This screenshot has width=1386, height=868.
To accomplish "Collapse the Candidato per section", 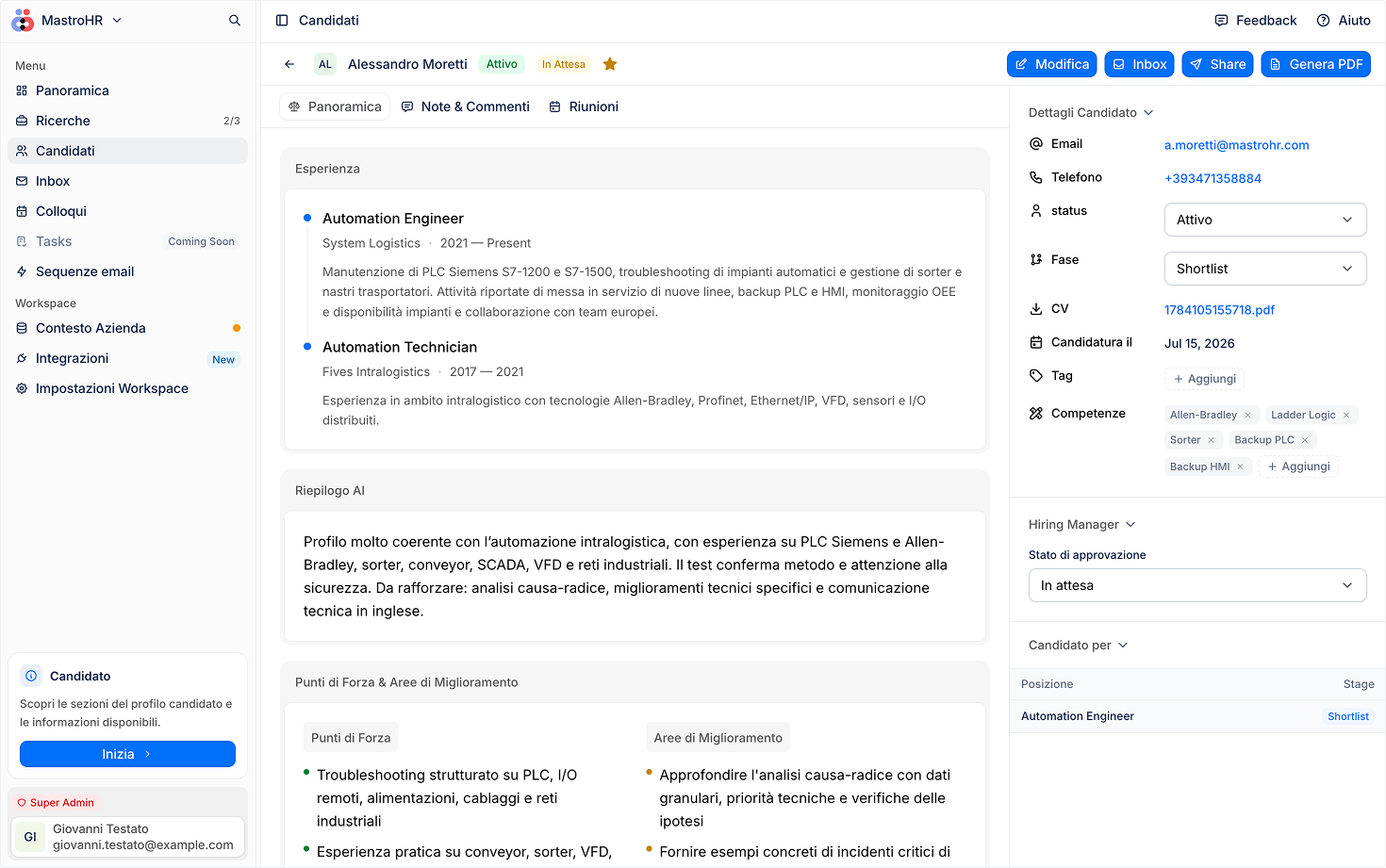I will pyautogui.click(x=1078, y=645).
